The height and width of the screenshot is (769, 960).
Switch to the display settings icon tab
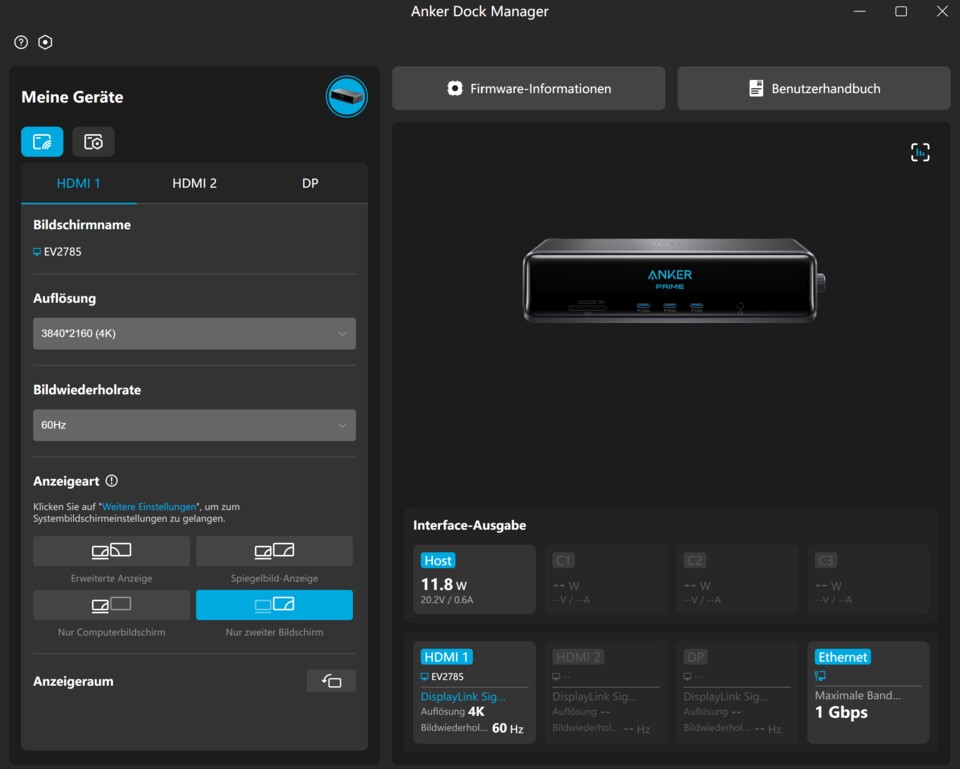point(42,142)
